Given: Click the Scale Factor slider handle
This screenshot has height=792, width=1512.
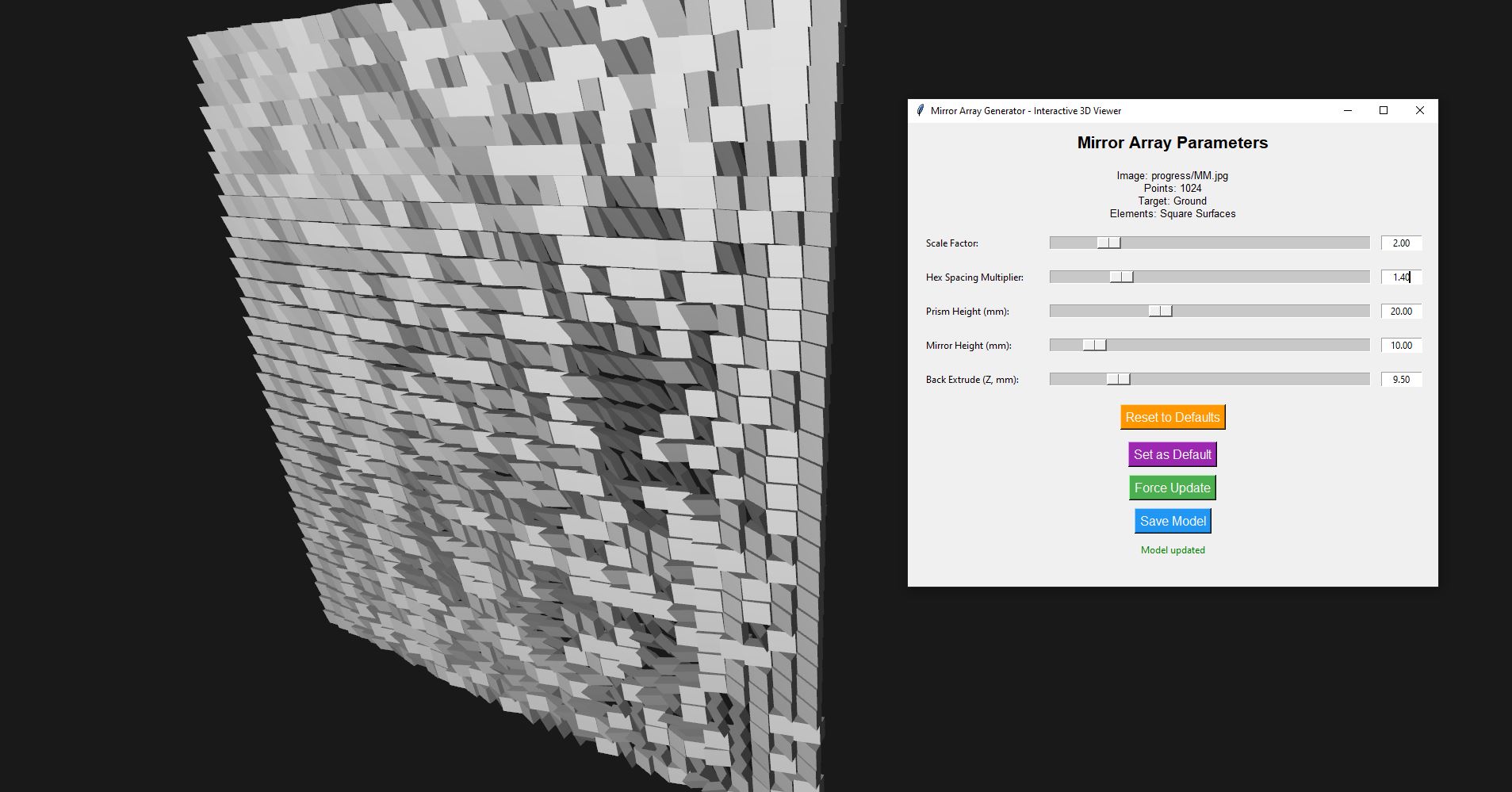Looking at the screenshot, I should coord(1108,243).
